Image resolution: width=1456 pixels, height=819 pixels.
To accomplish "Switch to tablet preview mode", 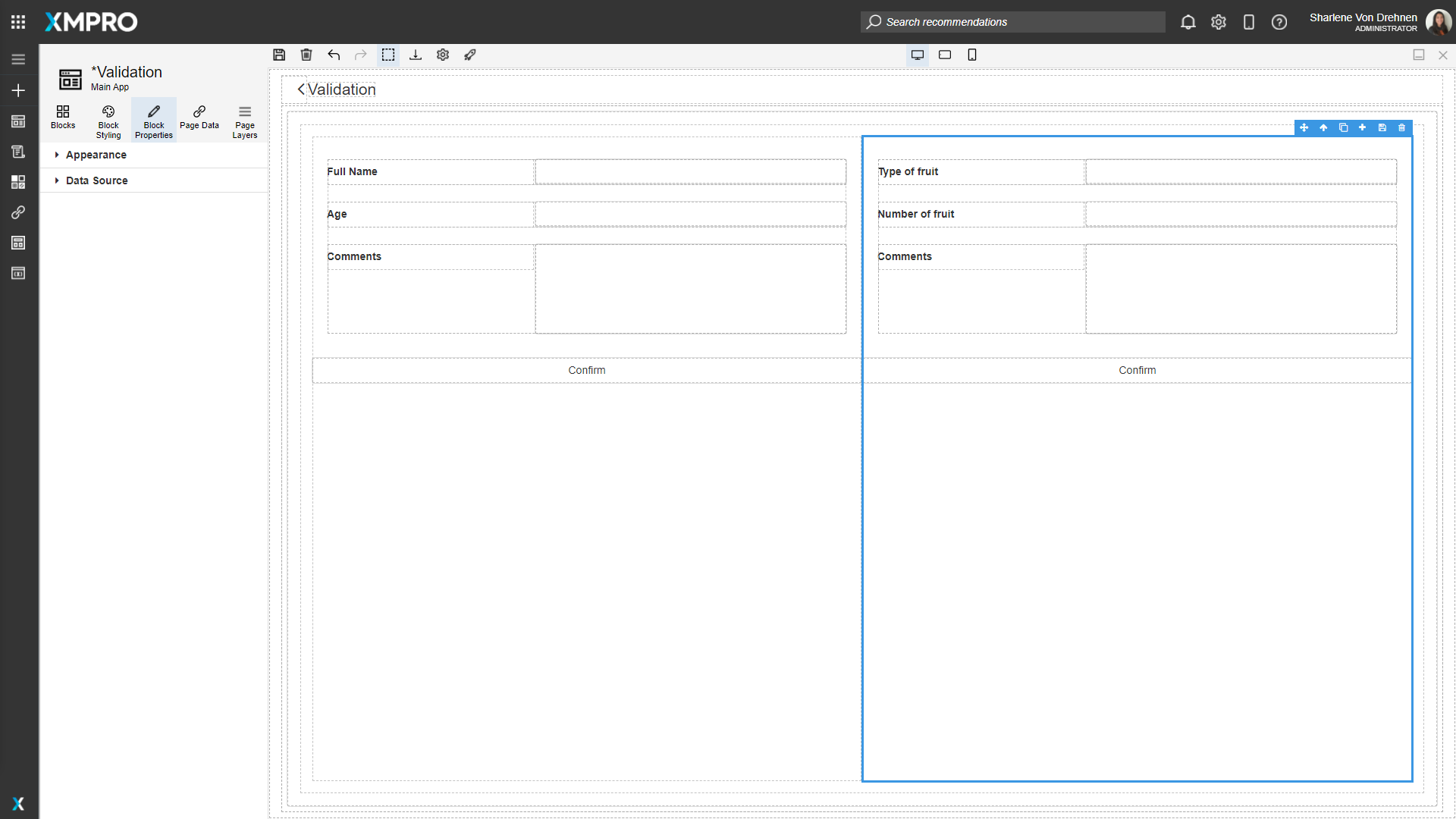I will (945, 55).
